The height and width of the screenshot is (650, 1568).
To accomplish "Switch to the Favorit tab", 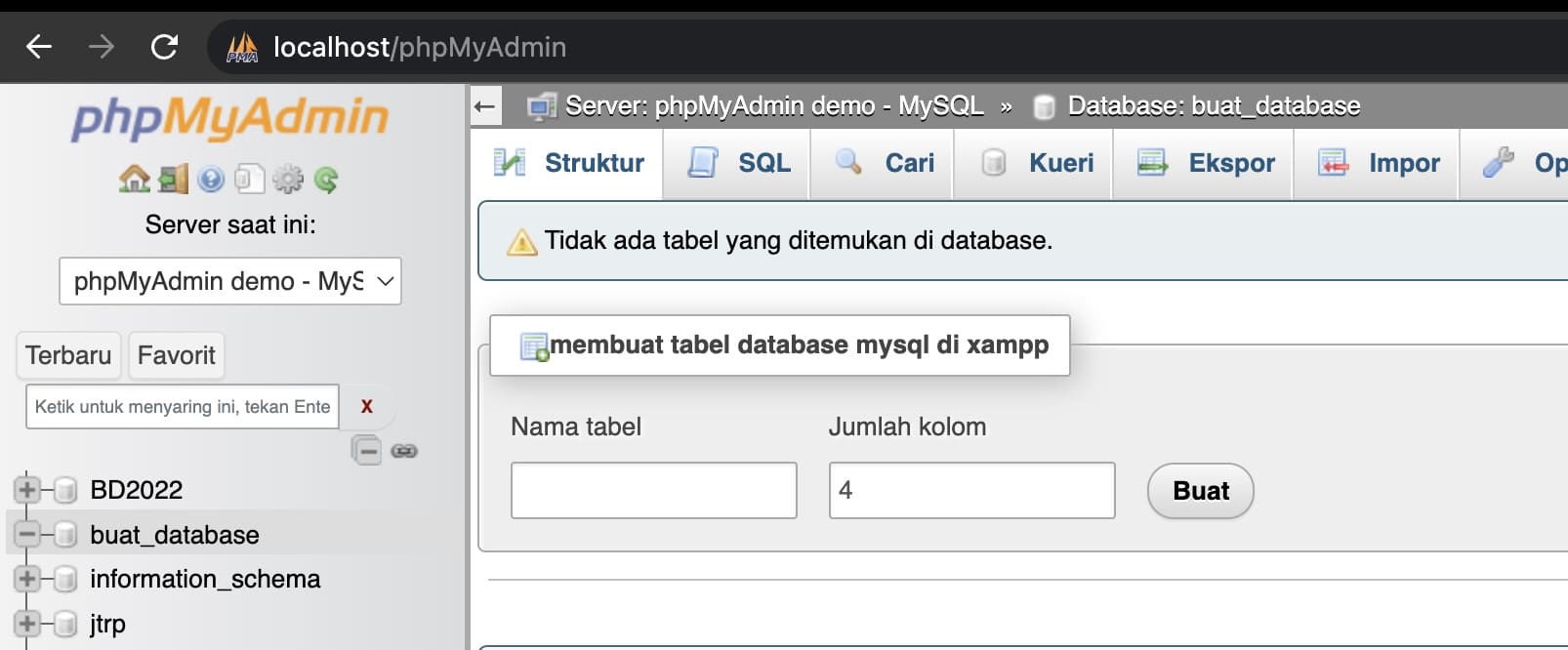I will pyautogui.click(x=177, y=355).
